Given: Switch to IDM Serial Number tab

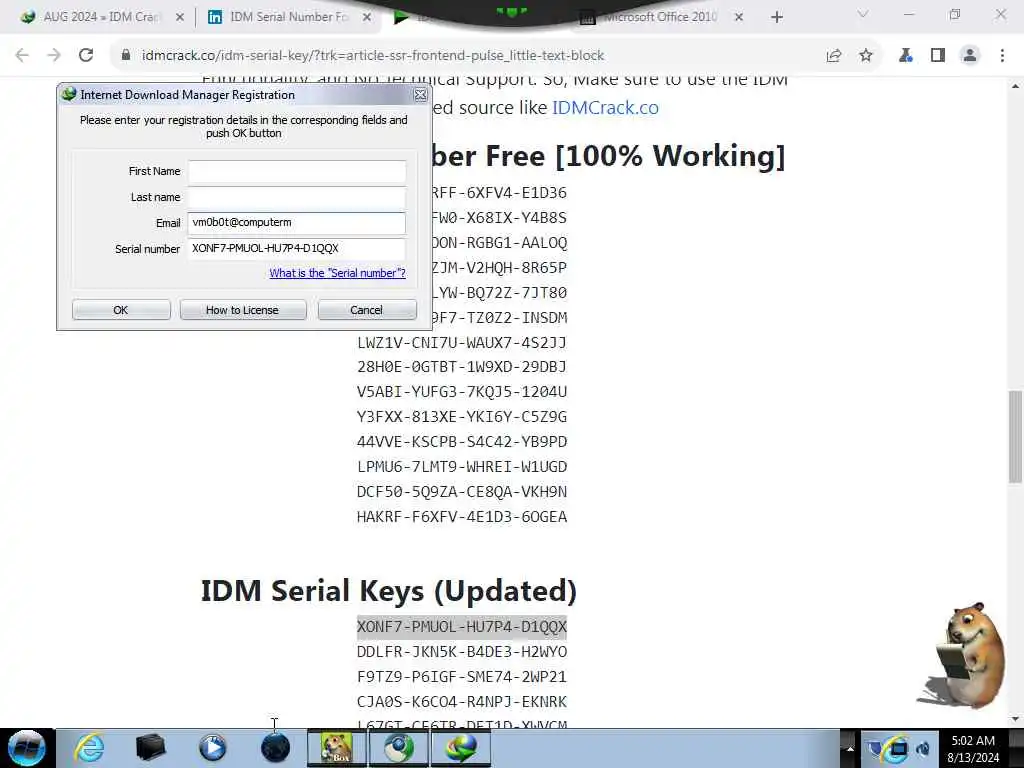Looking at the screenshot, I should (x=287, y=17).
